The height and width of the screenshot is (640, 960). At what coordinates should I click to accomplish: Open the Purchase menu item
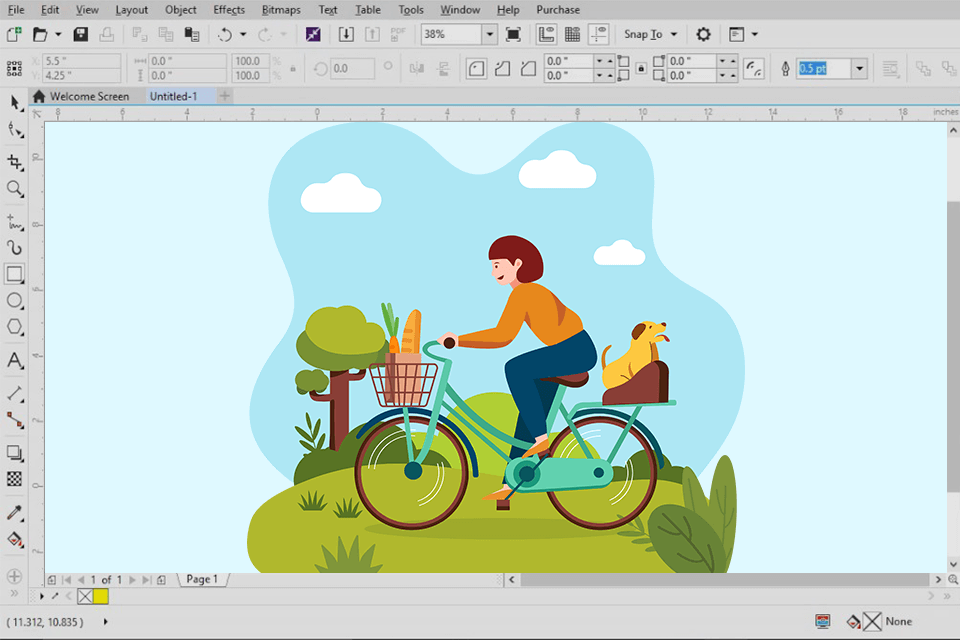558,10
